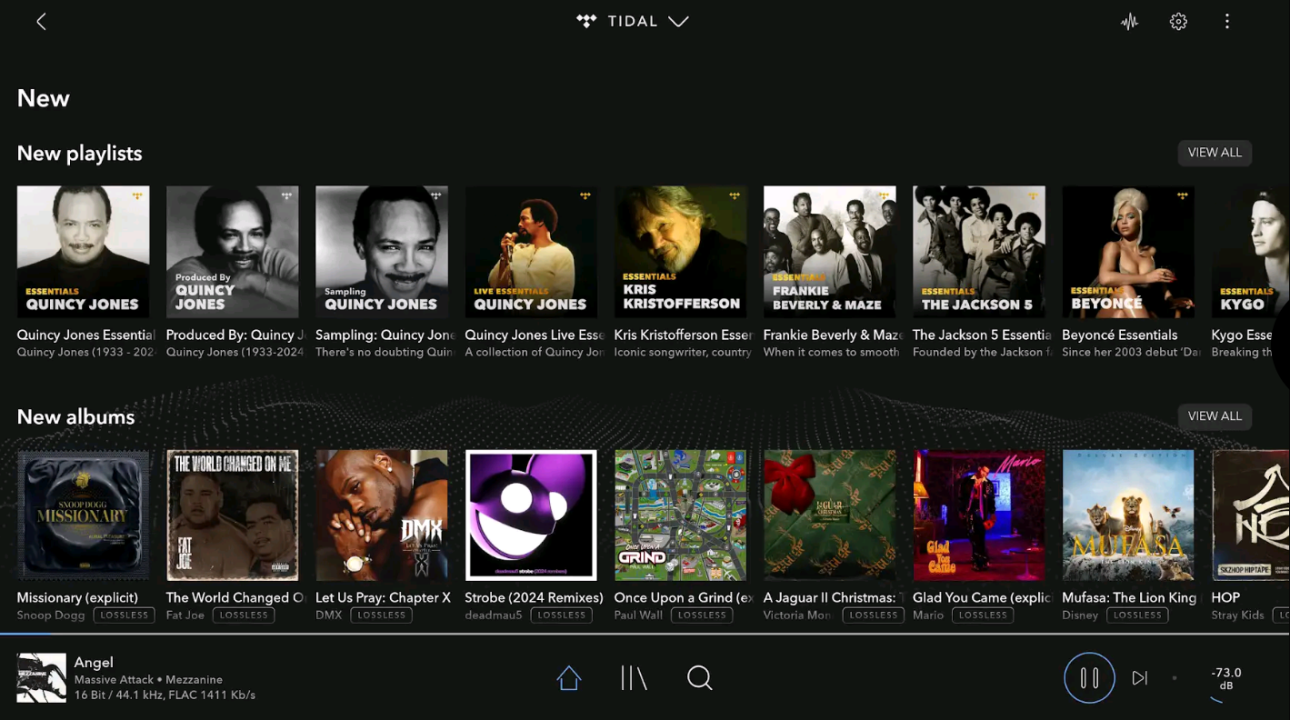This screenshot has width=1290, height=720.
Task: Open the TIDAL source dropdown
Action: click(x=633, y=21)
